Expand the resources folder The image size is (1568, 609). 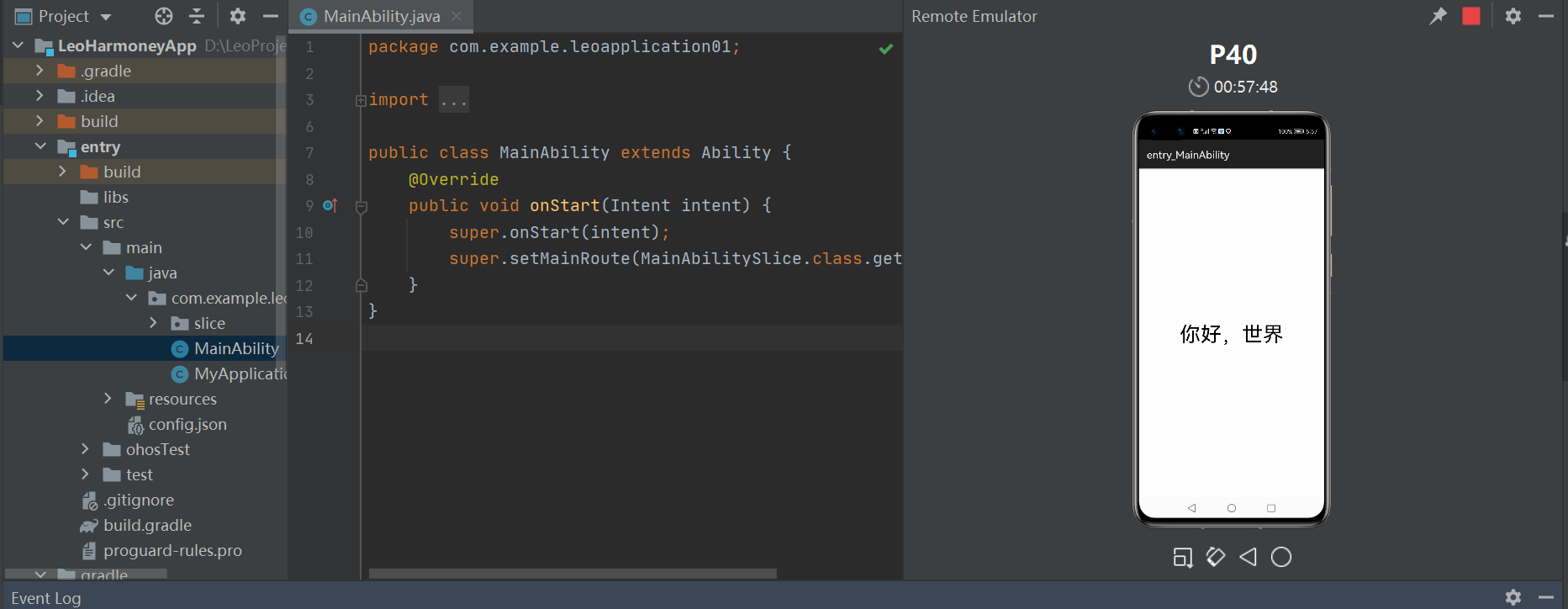click(108, 399)
